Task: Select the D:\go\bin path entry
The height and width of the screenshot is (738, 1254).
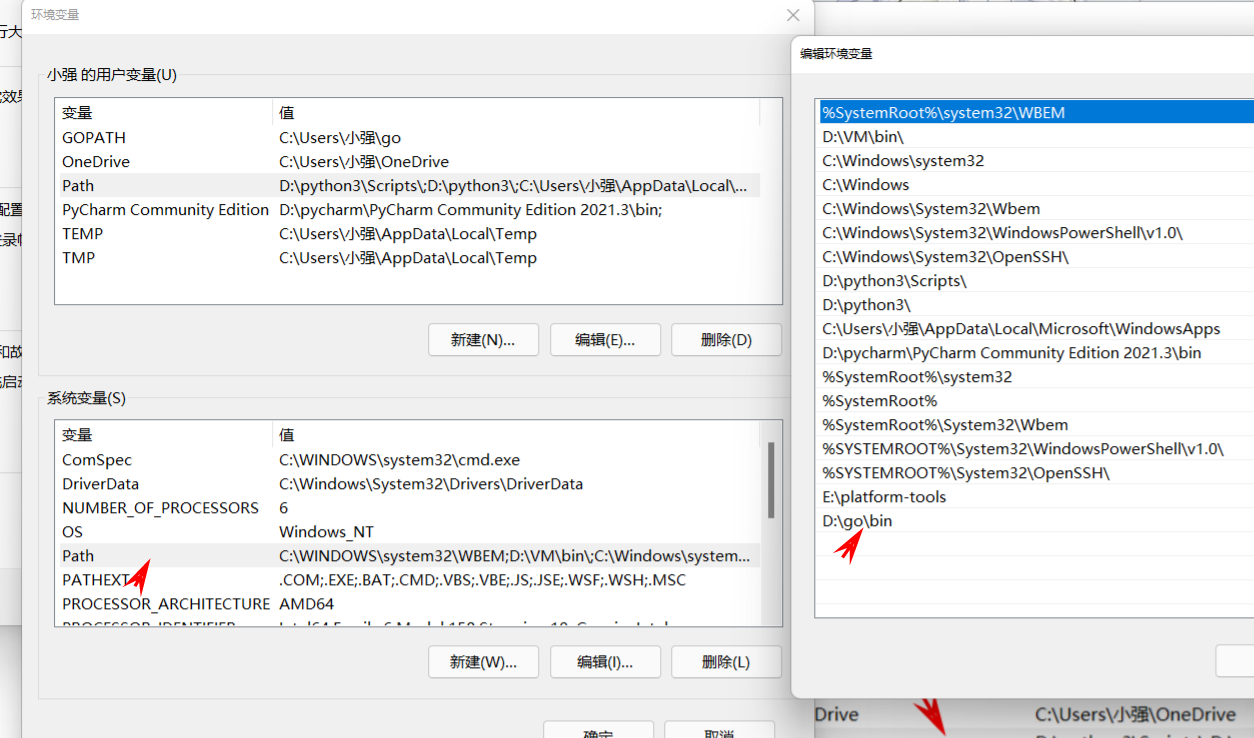Action: (x=1036, y=521)
